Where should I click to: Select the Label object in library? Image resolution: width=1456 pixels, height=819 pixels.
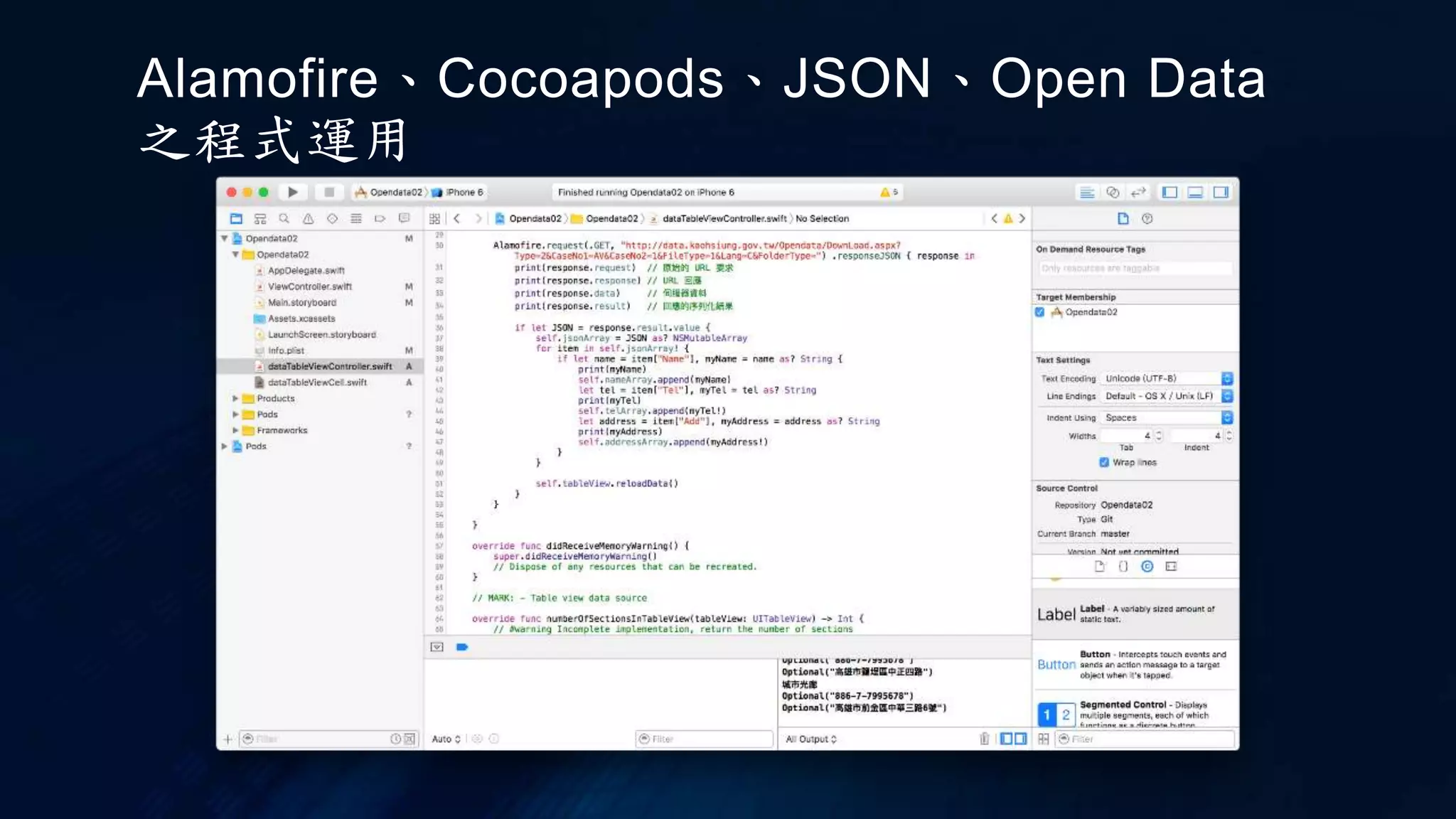(1135, 614)
